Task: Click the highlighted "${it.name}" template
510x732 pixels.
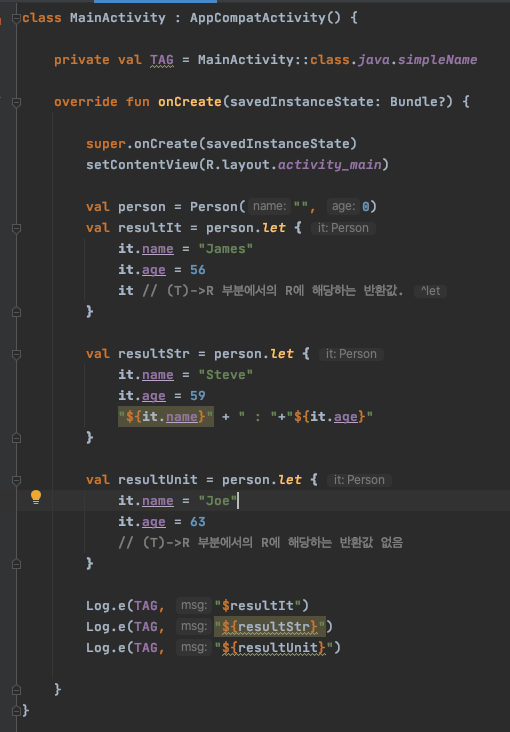Action: [x=166, y=417]
